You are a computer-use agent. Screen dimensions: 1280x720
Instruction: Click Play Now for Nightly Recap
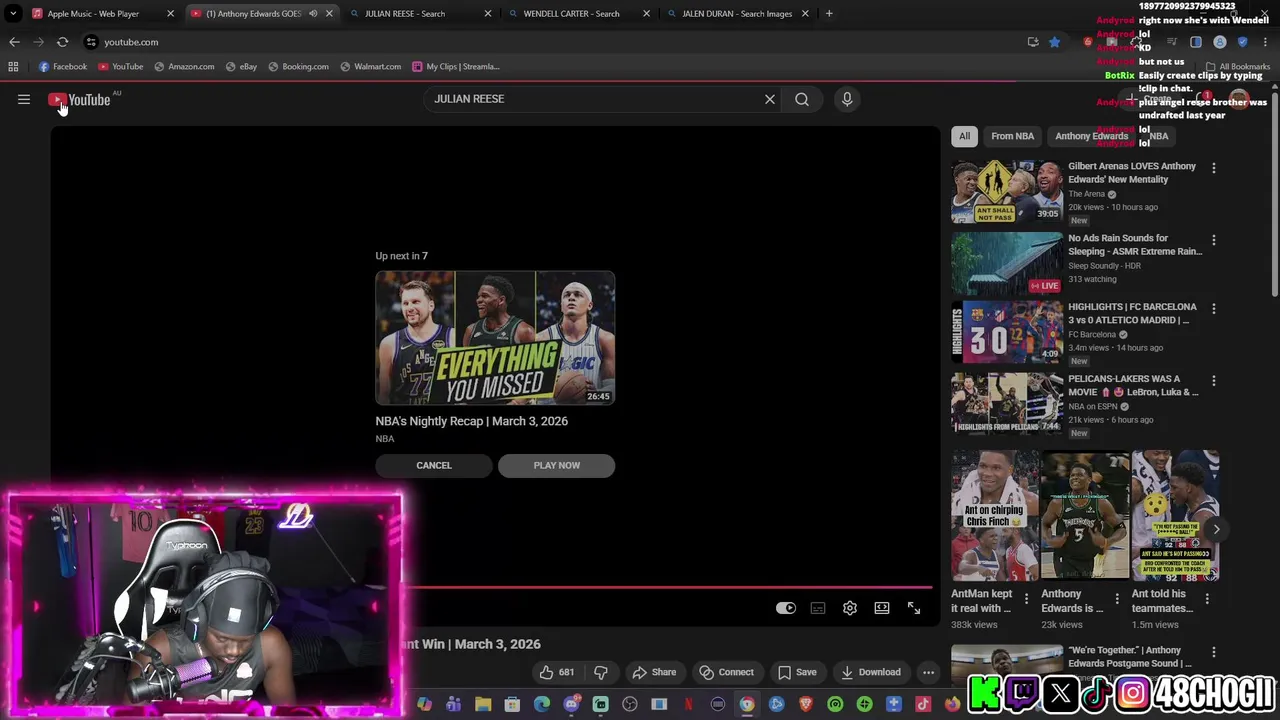(557, 465)
